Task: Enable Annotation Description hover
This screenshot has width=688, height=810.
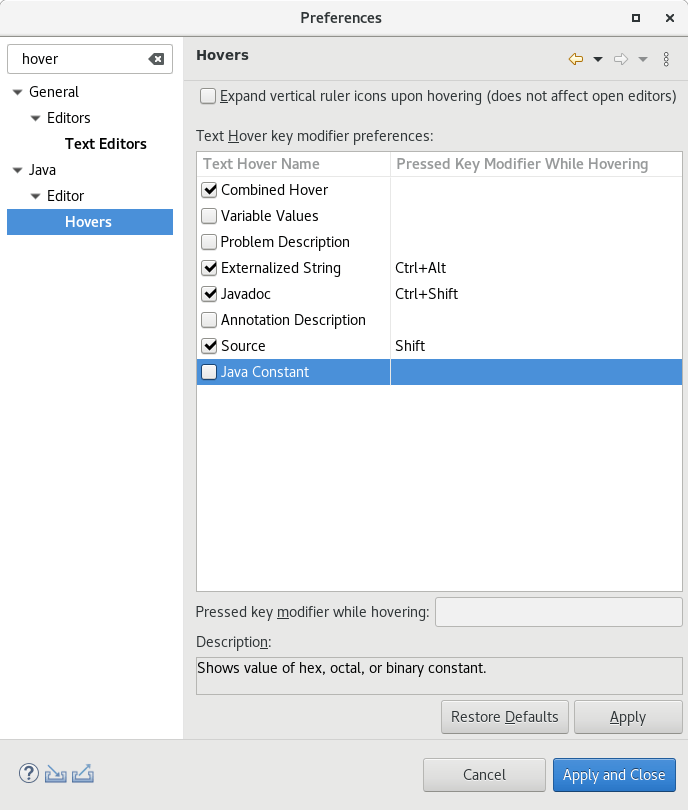Action: pos(209,320)
